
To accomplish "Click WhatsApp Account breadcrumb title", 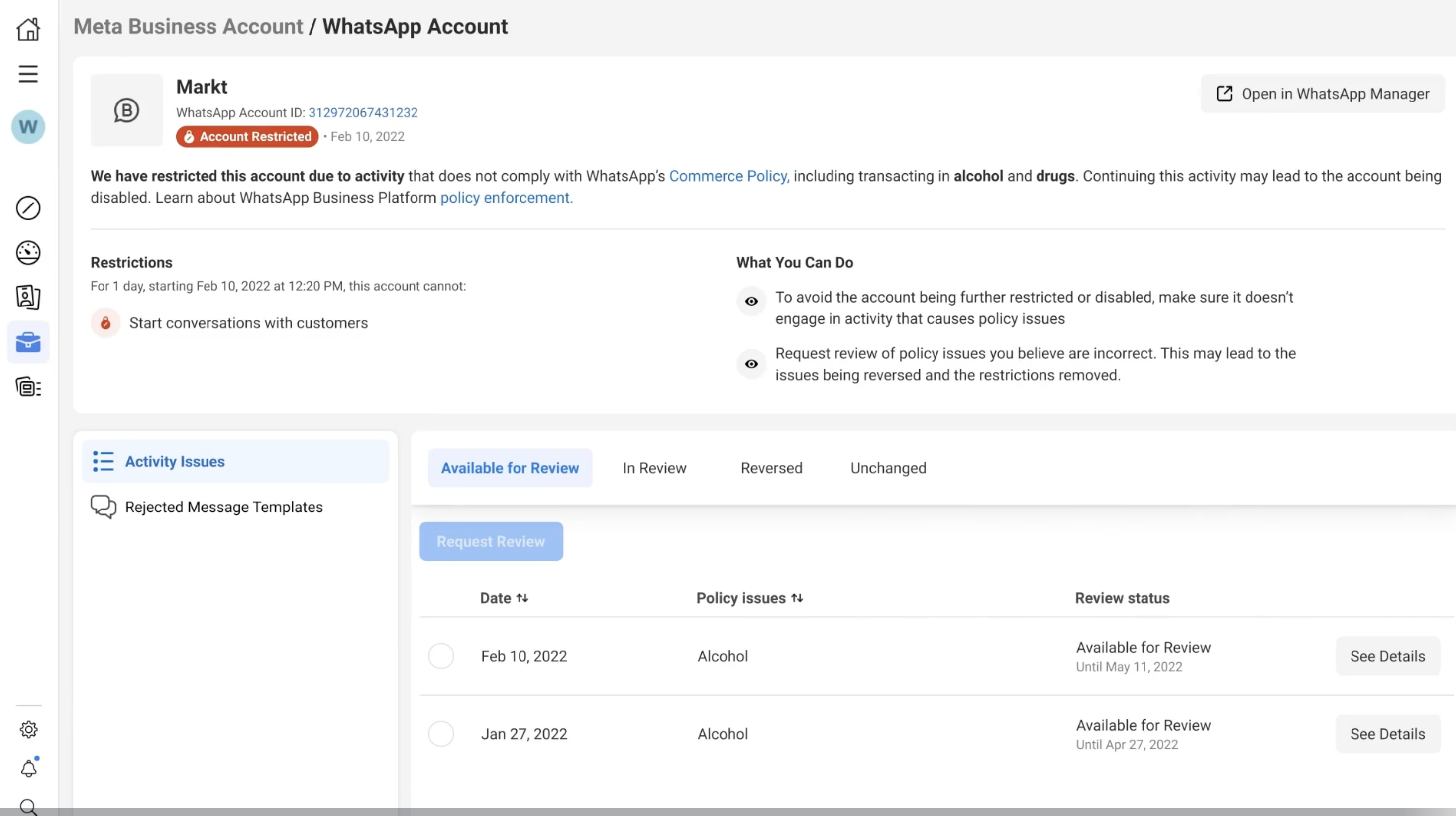I will coord(415,26).
